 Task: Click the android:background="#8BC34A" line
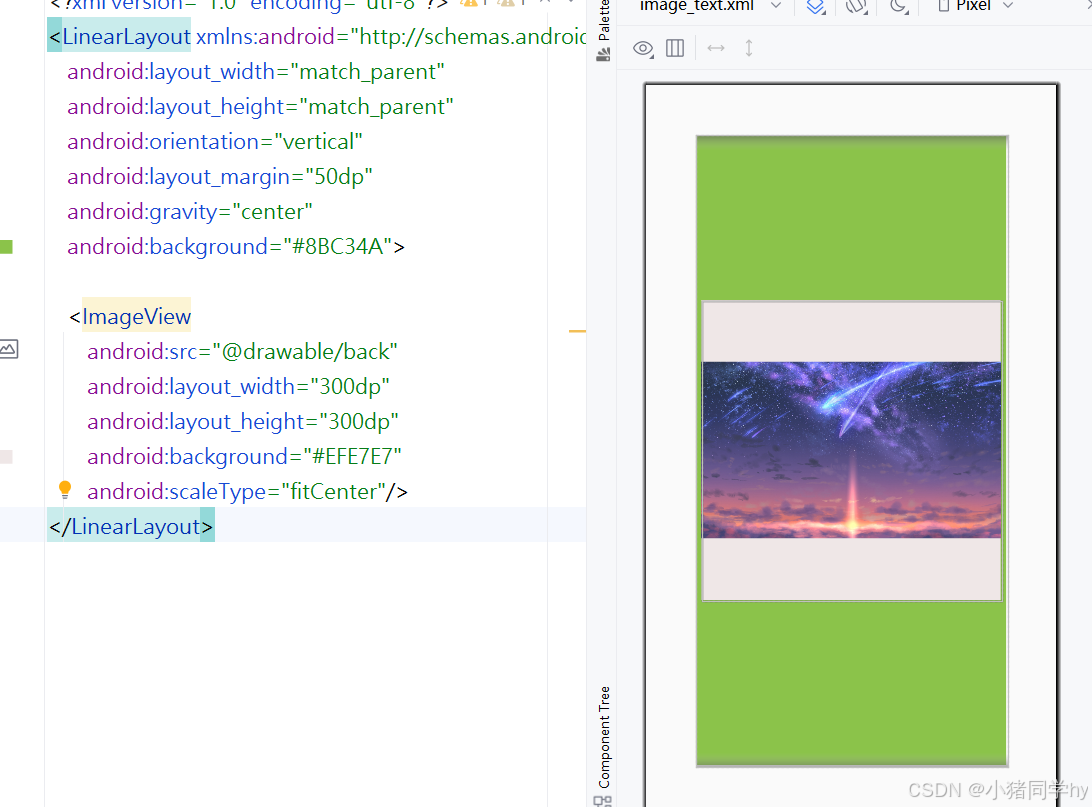(235, 246)
